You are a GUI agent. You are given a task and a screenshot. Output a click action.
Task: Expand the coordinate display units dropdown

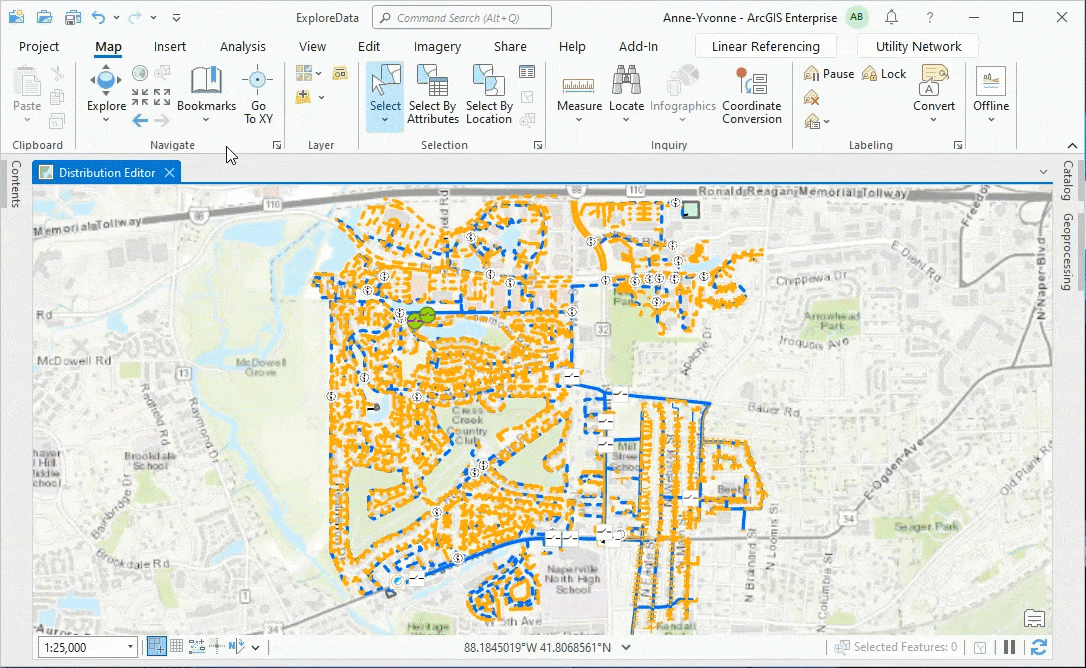(626, 647)
